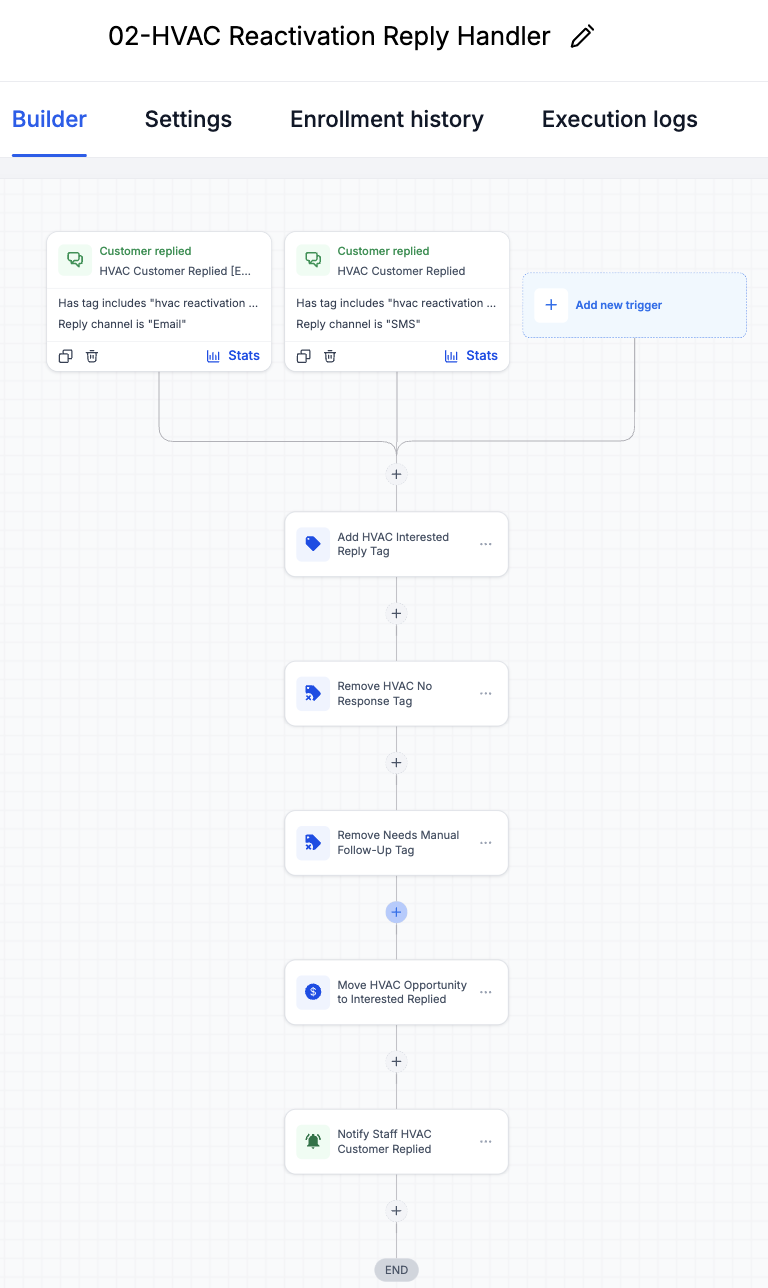Click remove-tag icon on Remove HVAC No Response
Screen dimensions: 768x1288
(x=313, y=693)
